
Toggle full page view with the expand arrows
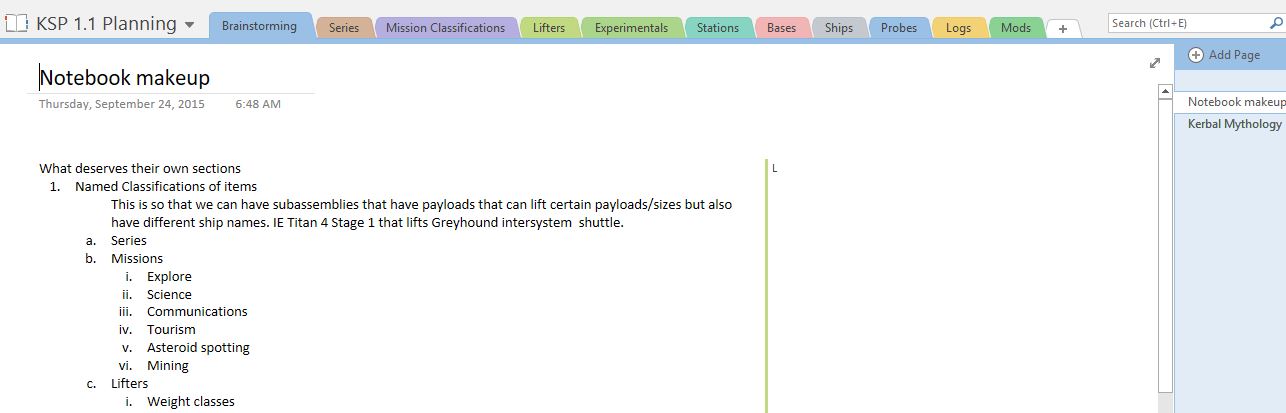(x=1155, y=63)
